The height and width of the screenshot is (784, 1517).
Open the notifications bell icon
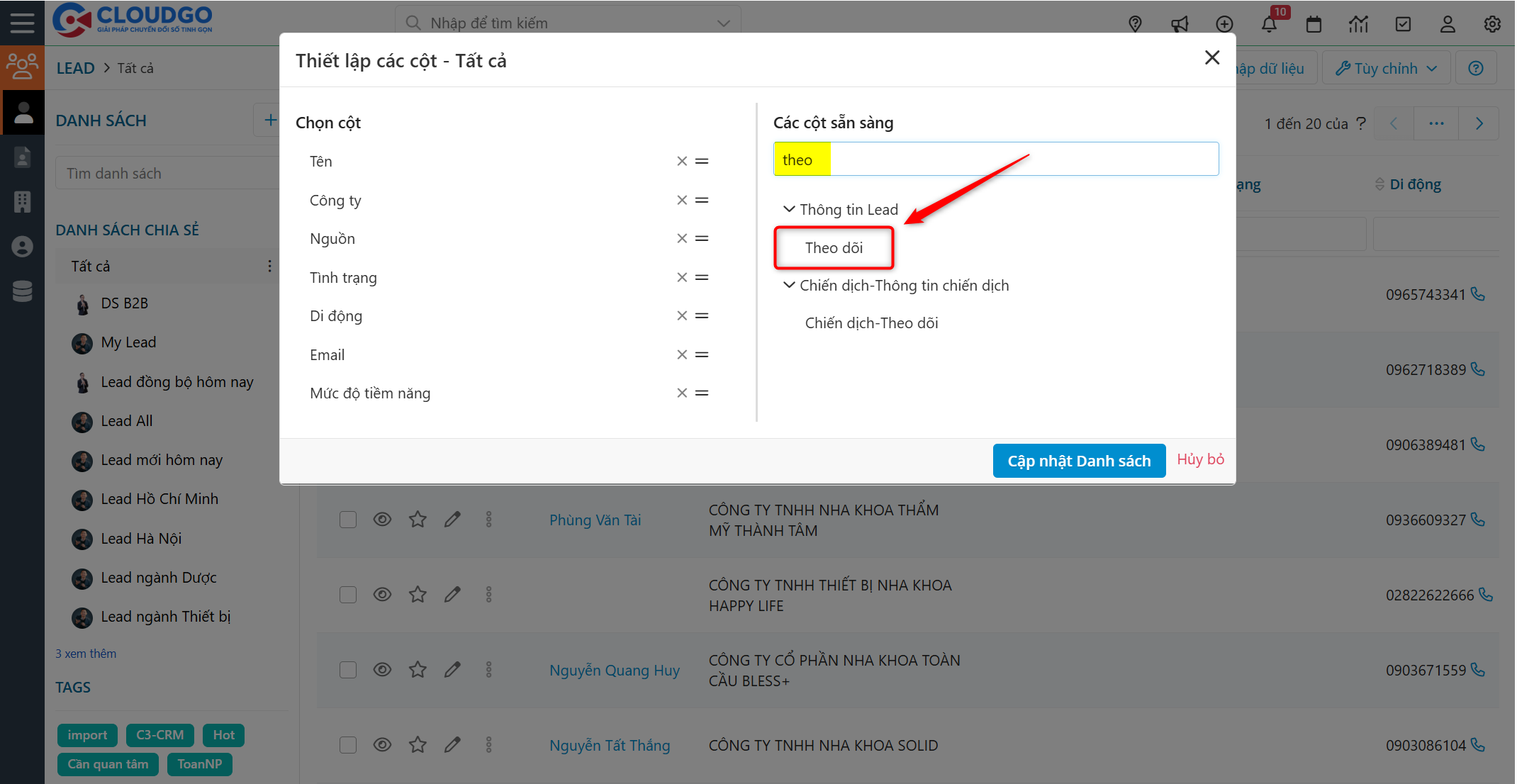[1269, 24]
